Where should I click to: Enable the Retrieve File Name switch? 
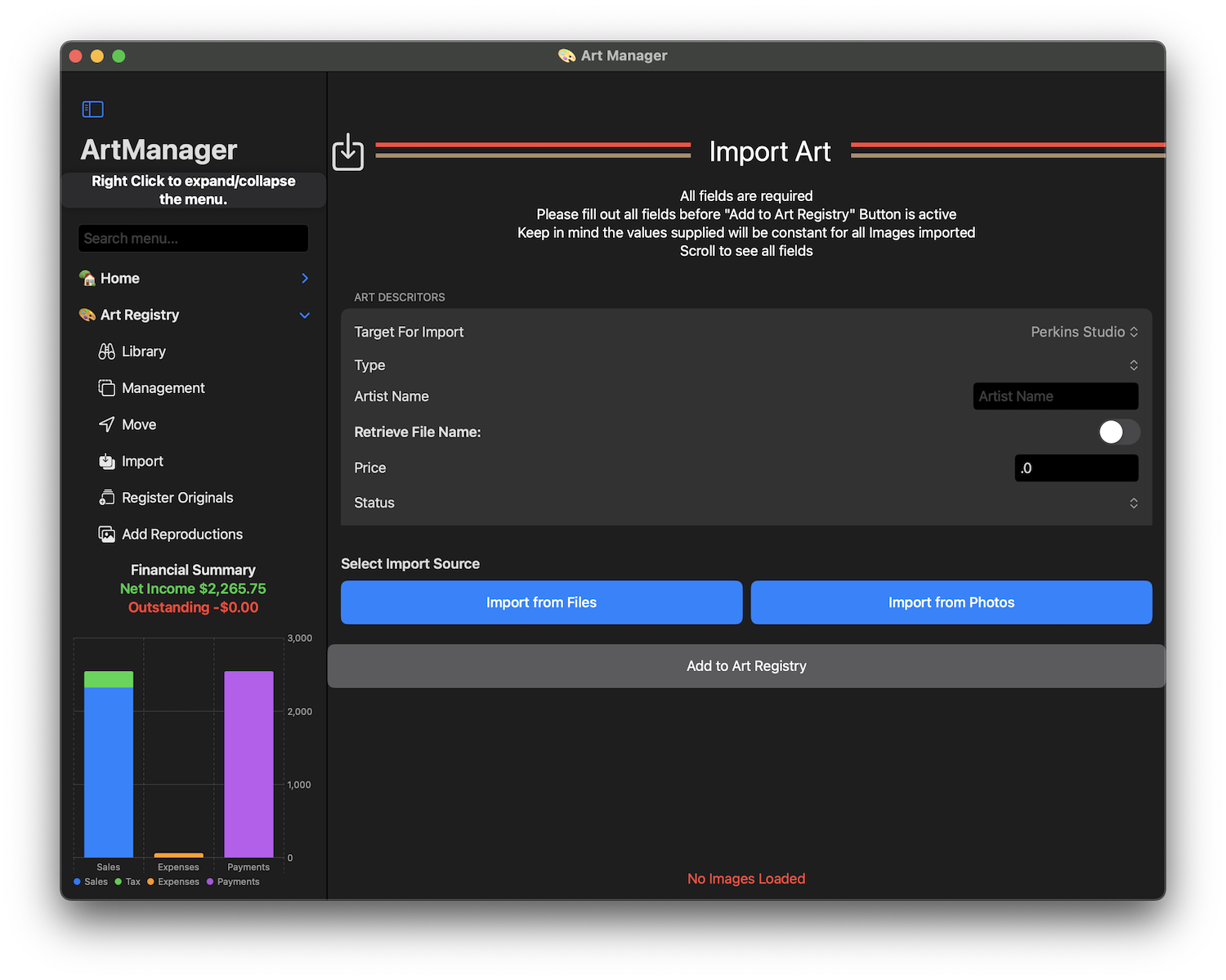click(x=1118, y=432)
